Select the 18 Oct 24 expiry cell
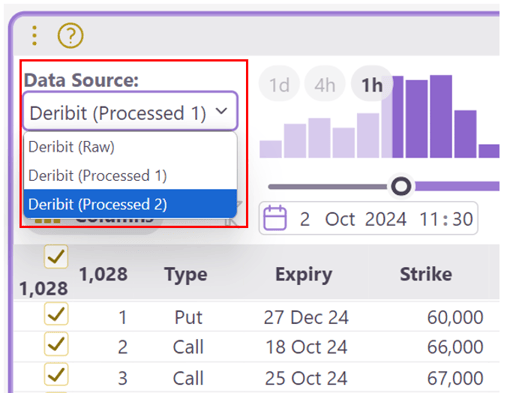Viewport: 510px width, 393px height. pos(306,347)
